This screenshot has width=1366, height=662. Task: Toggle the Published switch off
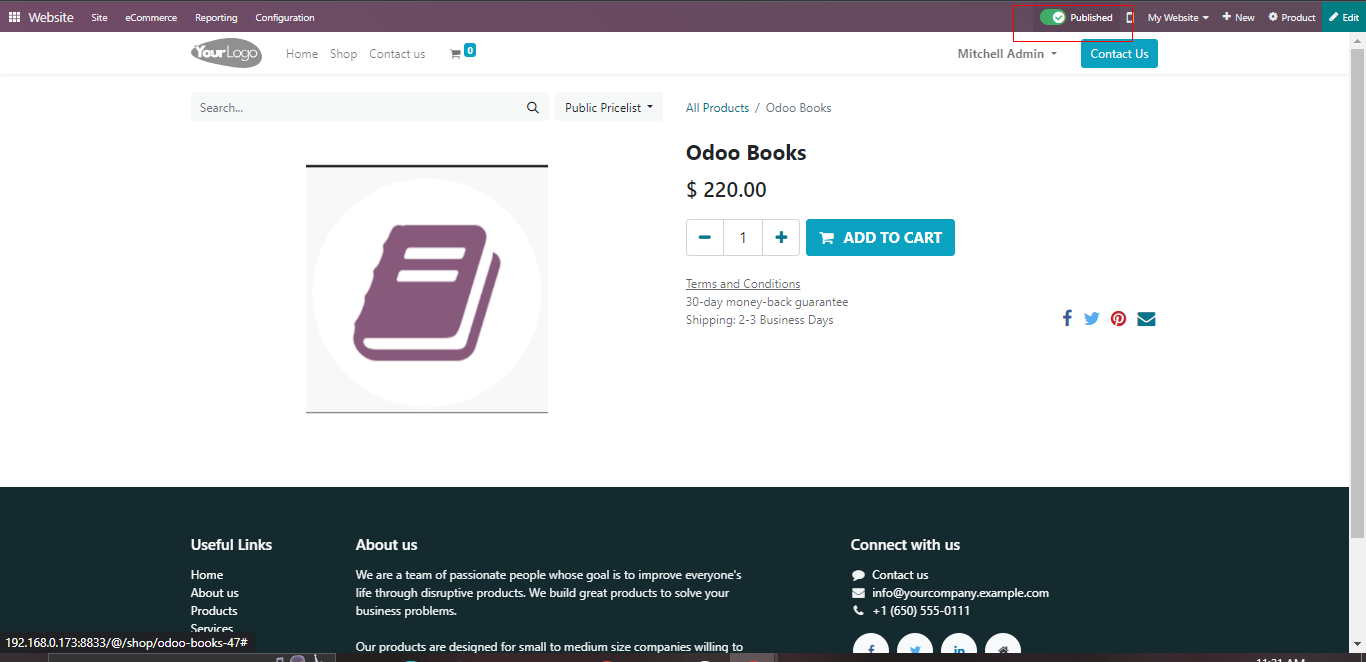[1052, 17]
